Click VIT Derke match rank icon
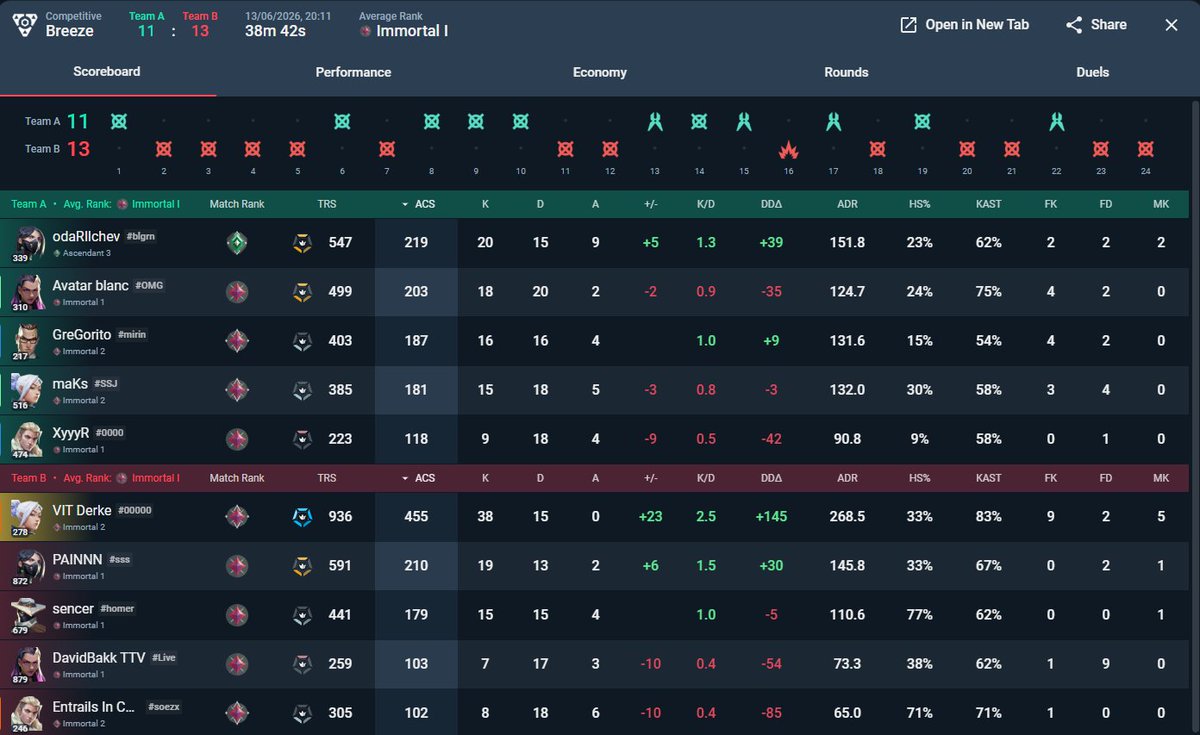The image size is (1200, 735). [x=237, y=517]
